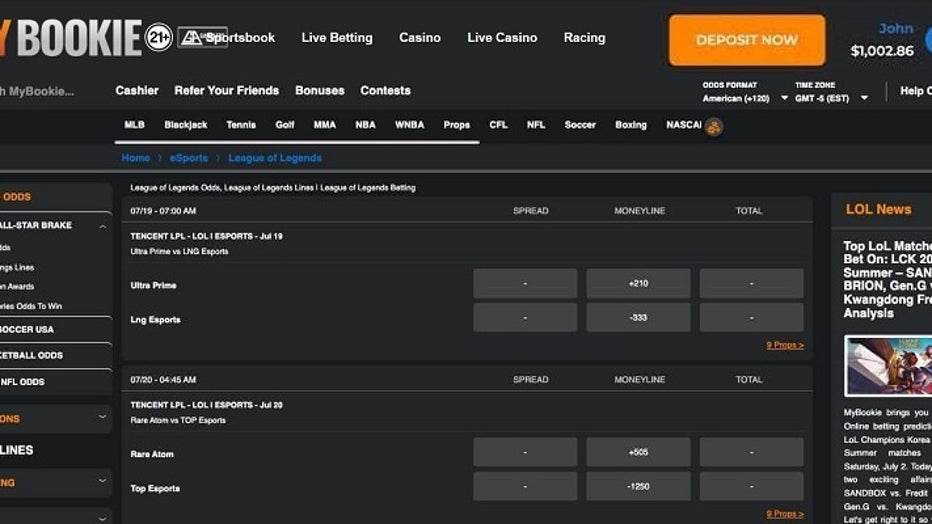Open the Cashier page
The height and width of the screenshot is (524, 932).
[137, 90]
